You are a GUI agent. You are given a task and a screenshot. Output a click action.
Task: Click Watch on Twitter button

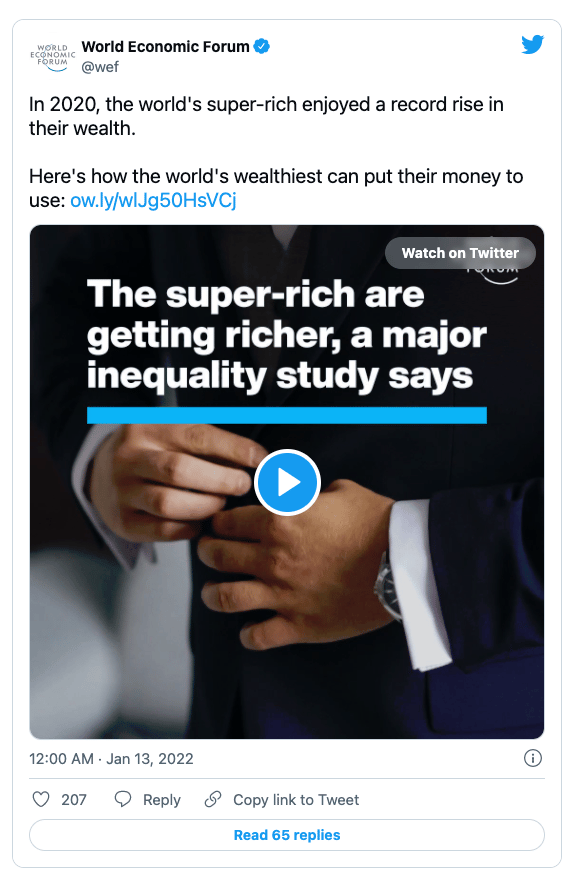(460, 253)
